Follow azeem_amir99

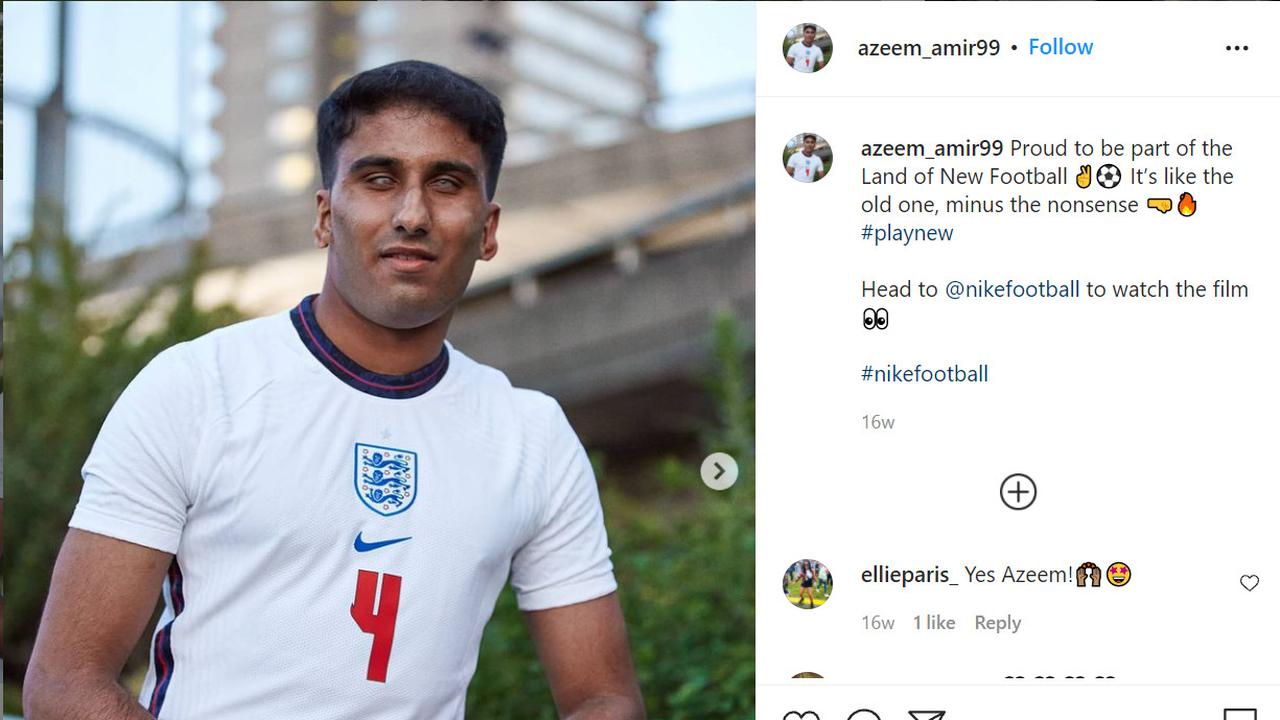[1060, 47]
